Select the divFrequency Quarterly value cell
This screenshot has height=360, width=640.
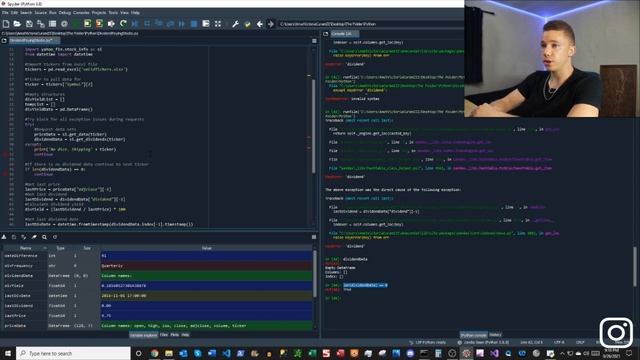pos(206,266)
